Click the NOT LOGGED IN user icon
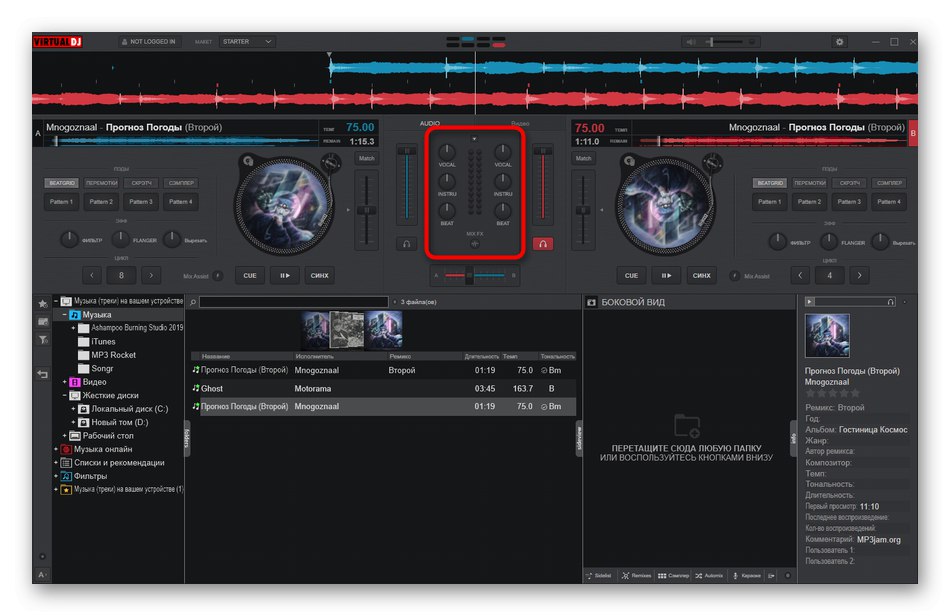950x616 pixels. [125, 42]
